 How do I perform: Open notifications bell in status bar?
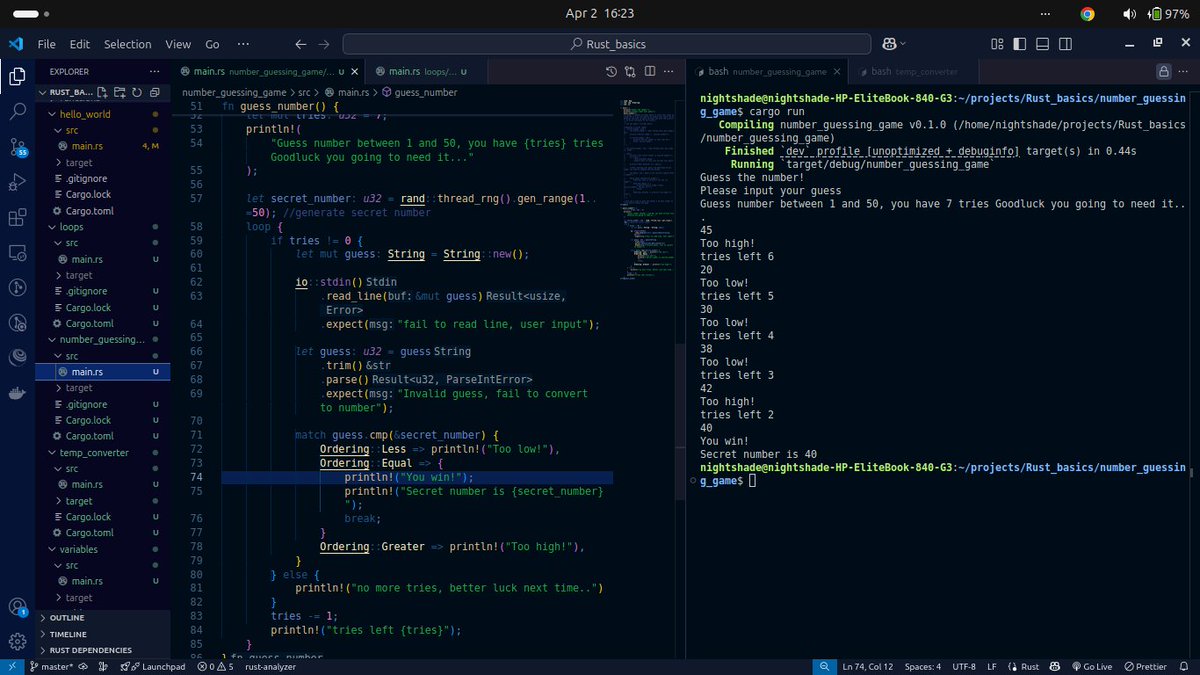click(1186, 666)
